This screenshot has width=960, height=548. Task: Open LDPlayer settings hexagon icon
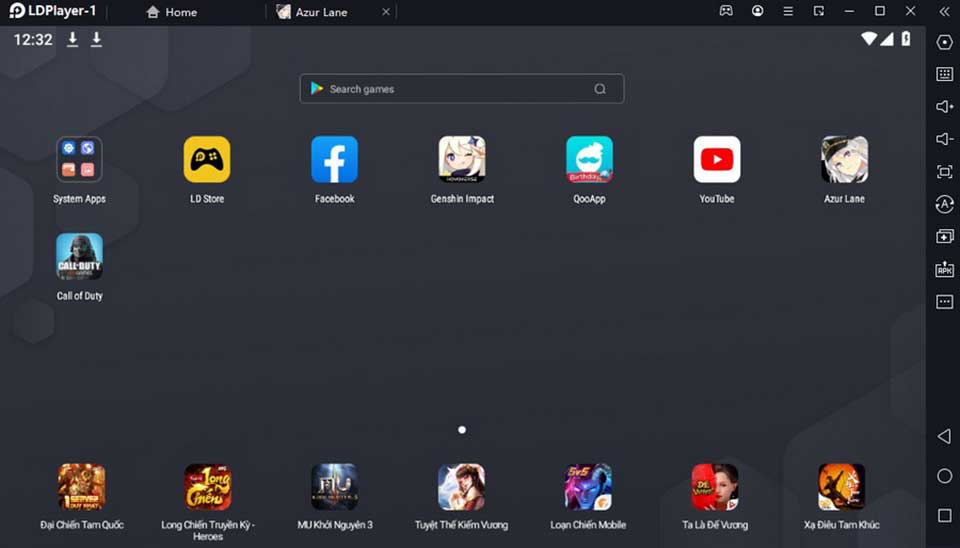point(945,42)
